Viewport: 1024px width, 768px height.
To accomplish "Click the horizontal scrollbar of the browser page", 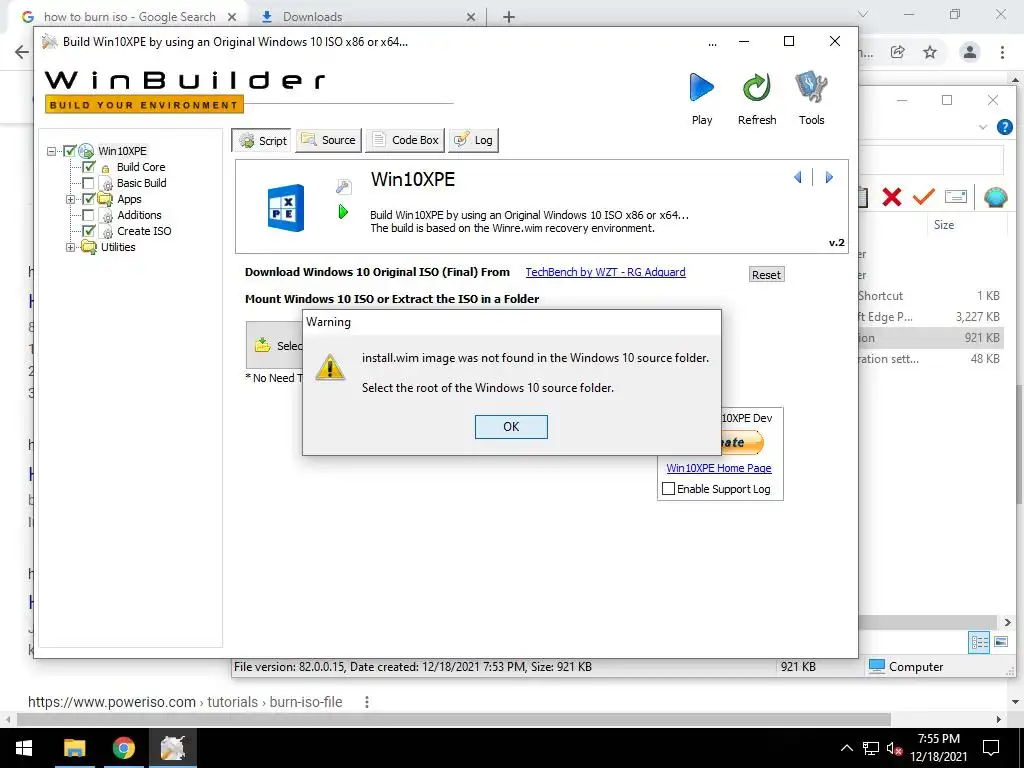I will [453, 720].
